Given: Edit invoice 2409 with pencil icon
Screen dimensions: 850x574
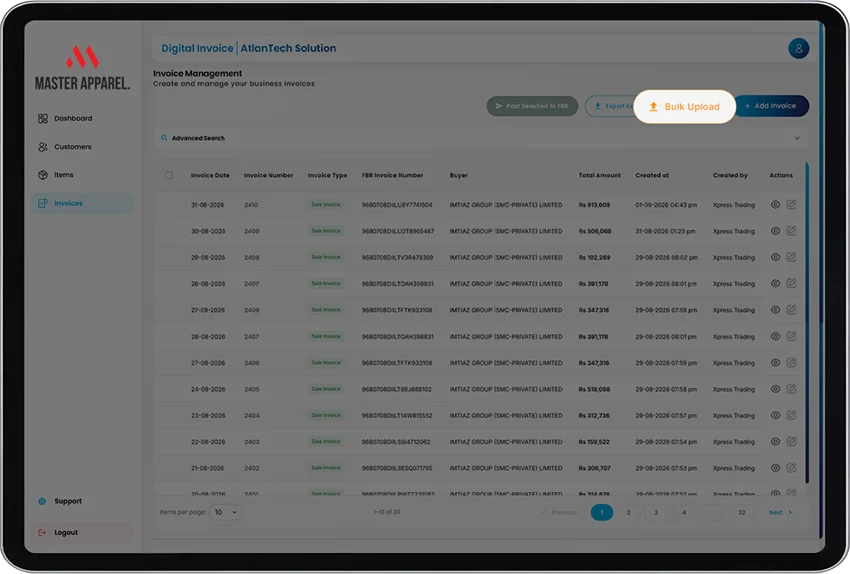Looking at the screenshot, I should [791, 231].
